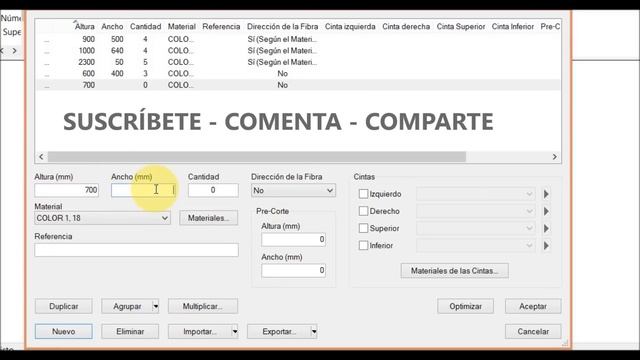Open the Derecho tape material dropdown

[476, 211]
